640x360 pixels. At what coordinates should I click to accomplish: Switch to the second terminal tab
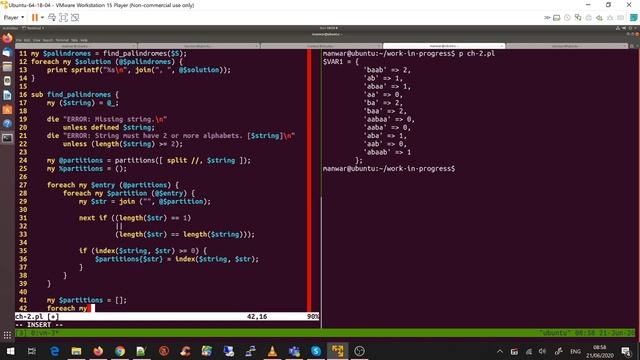point(199,46)
